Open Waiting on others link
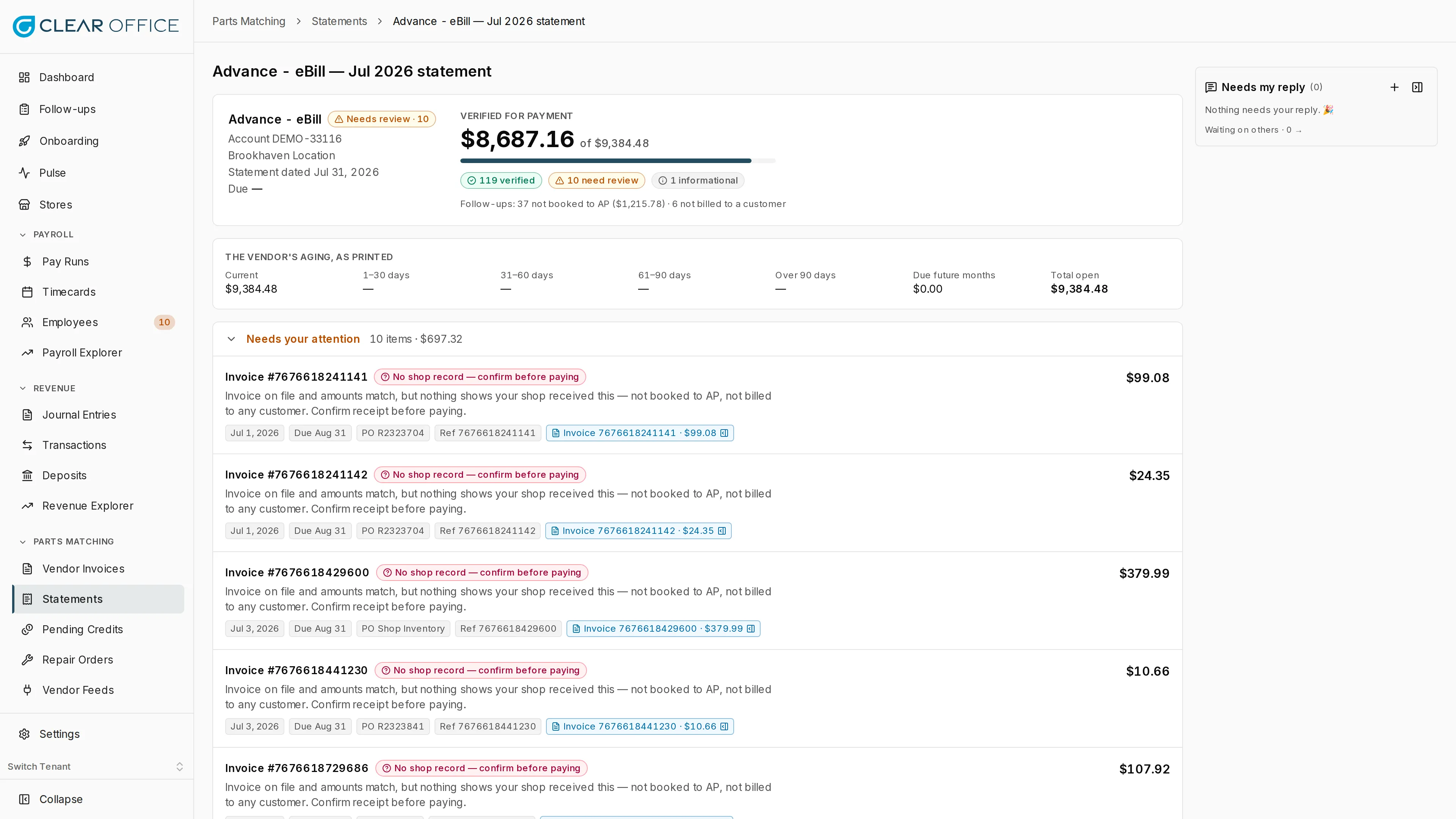1456x819 pixels. pos(1253,130)
